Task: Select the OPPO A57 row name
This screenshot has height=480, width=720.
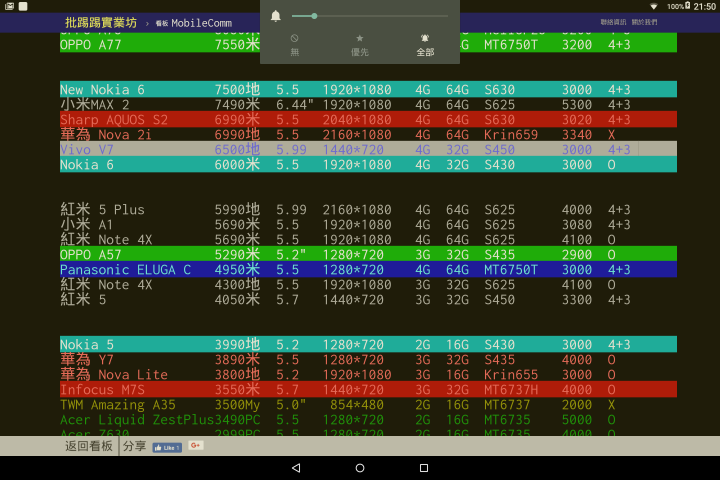Action: [90, 255]
